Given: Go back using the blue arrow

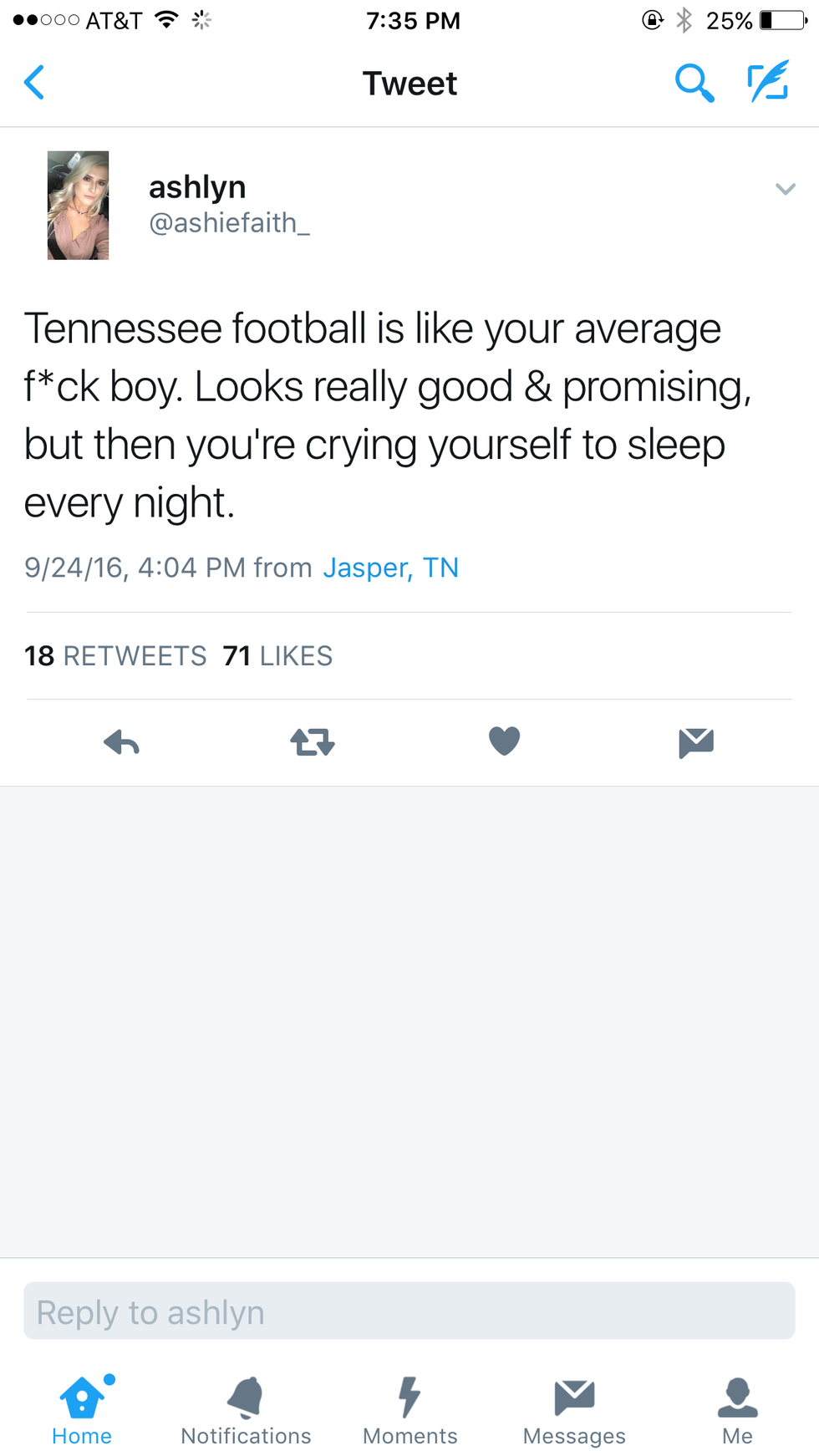Looking at the screenshot, I should pos(34,83).
